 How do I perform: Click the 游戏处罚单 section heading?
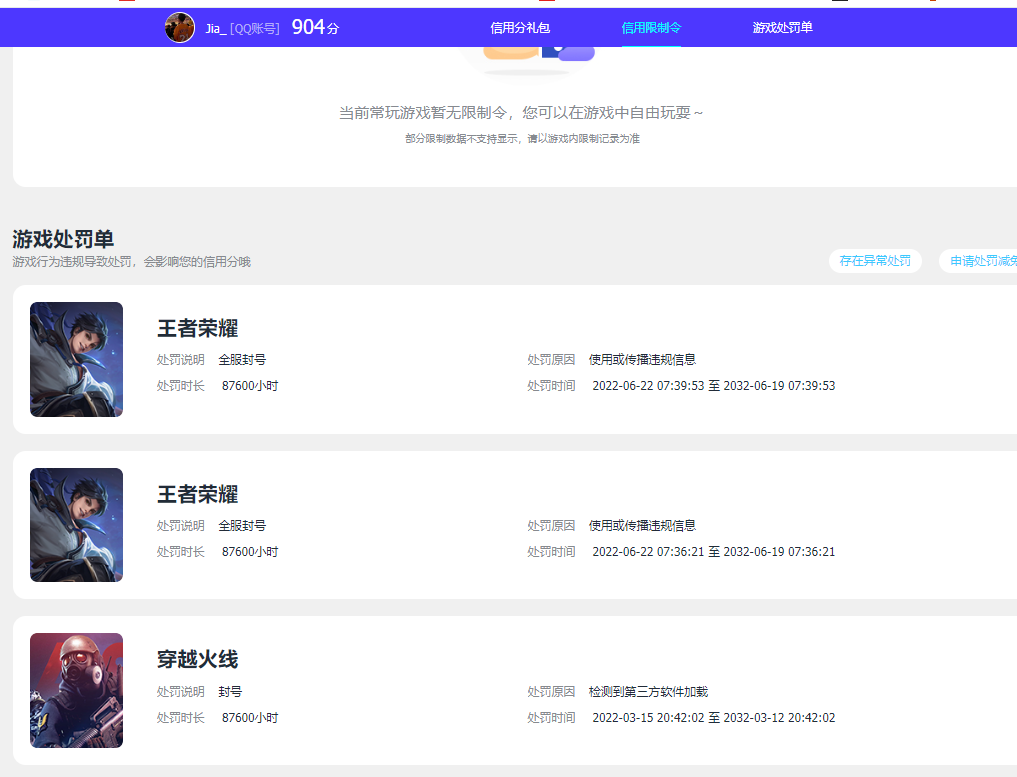63,239
